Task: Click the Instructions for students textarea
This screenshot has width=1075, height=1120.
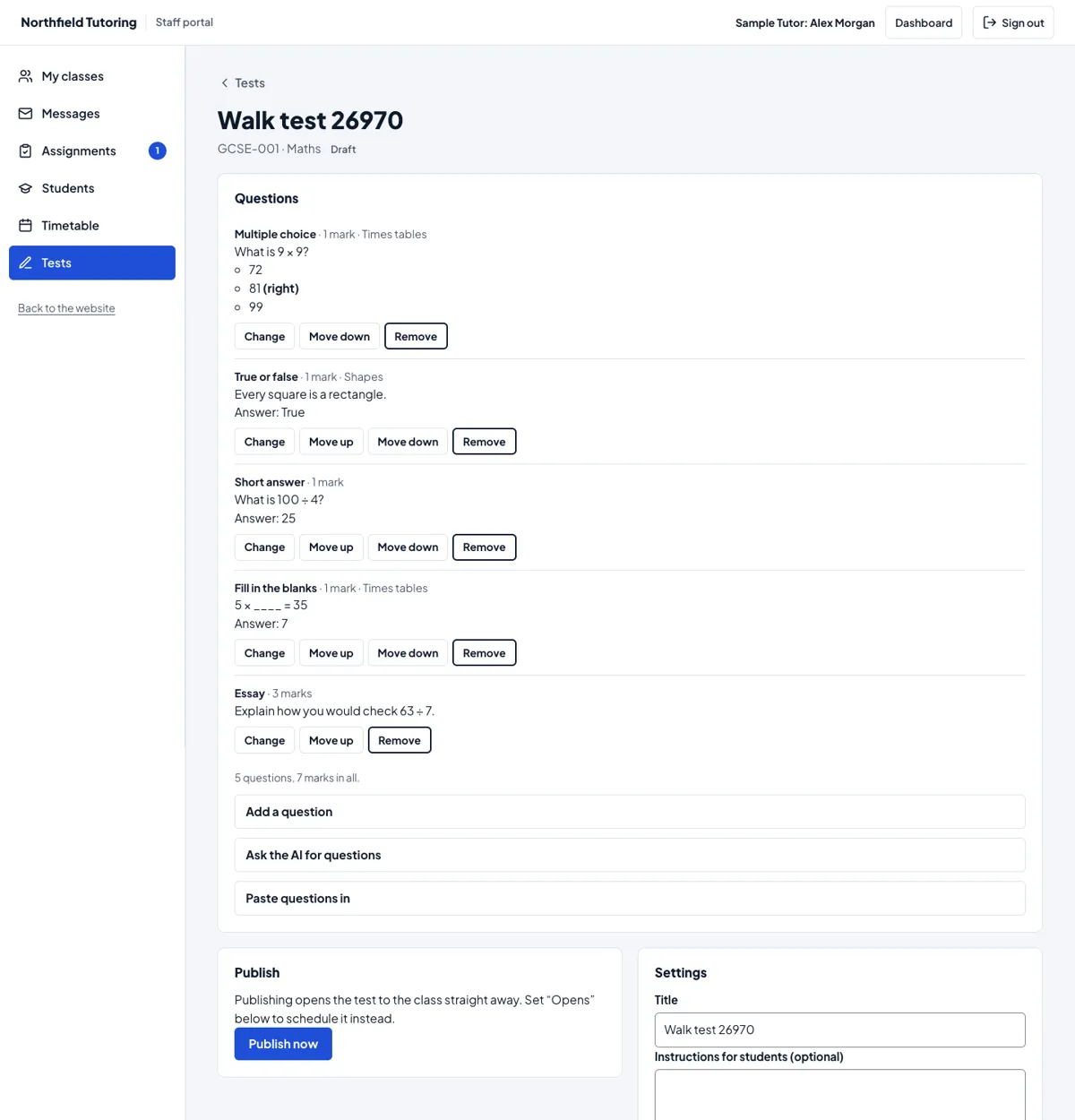Action: pos(839,1095)
